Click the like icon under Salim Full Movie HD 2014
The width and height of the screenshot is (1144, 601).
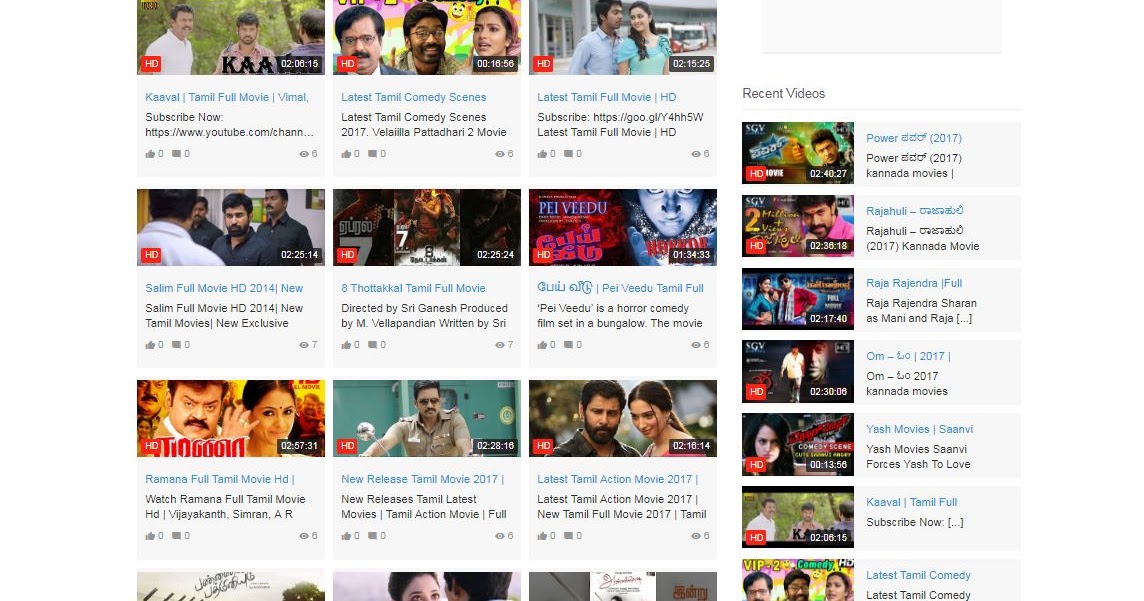tap(150, 345)
